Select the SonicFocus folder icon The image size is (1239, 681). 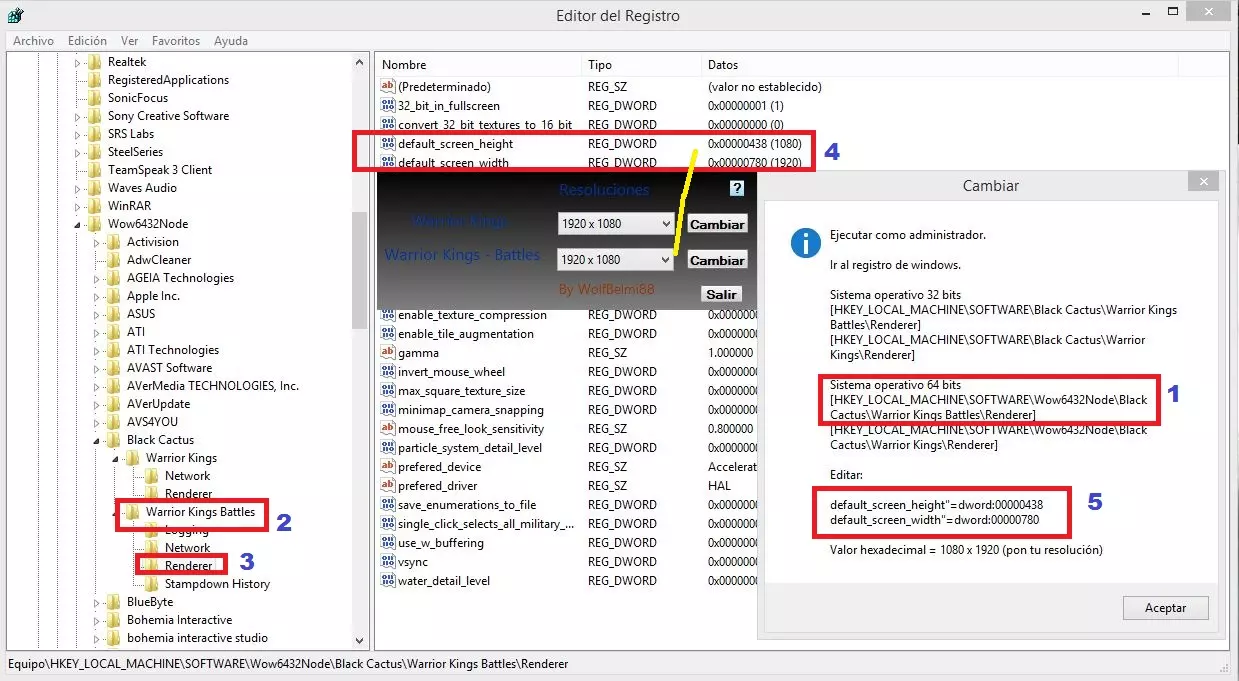[x=95, y=98]
